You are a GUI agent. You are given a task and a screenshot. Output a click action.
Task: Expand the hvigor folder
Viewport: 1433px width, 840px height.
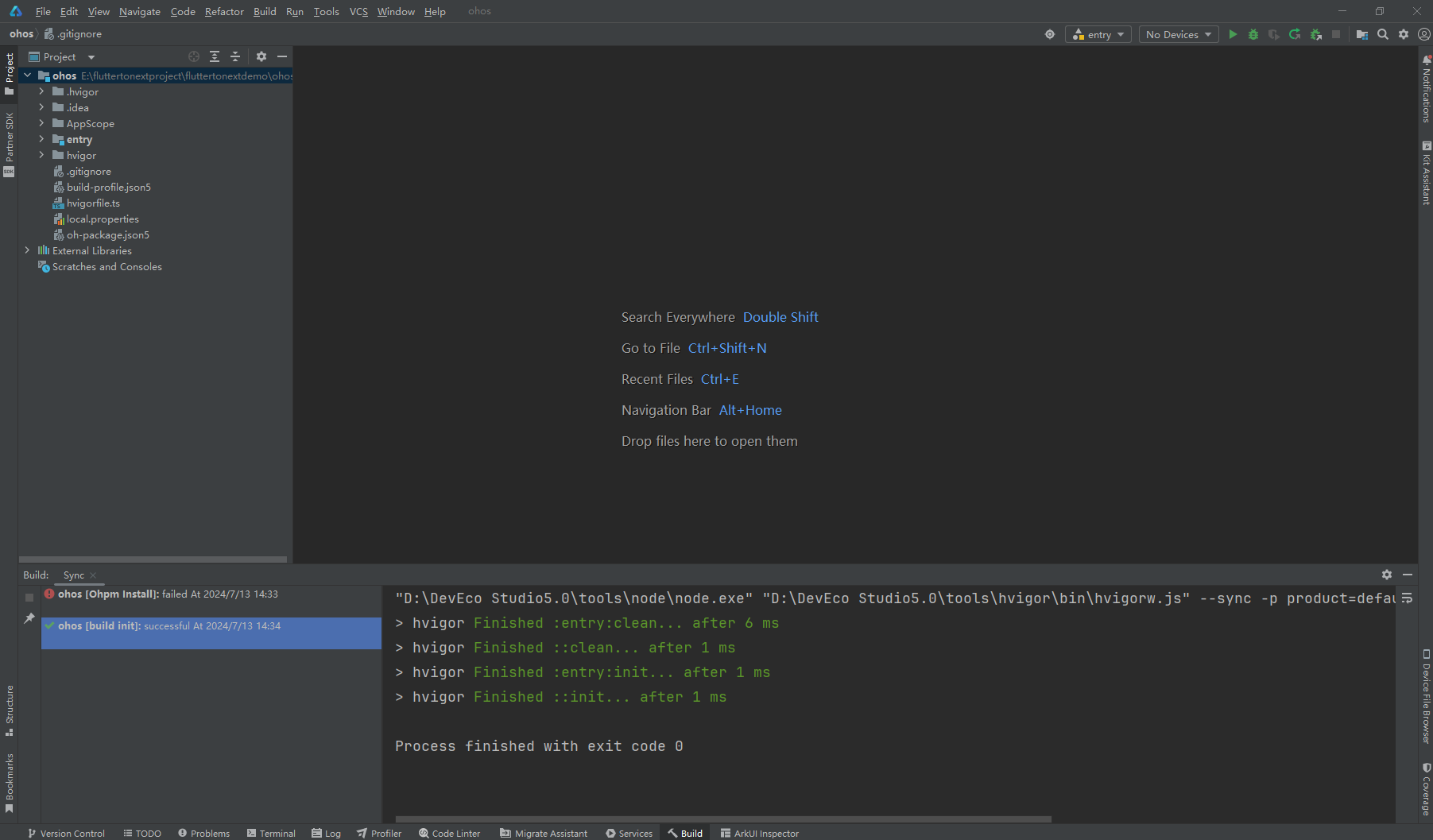(x=41, y=155)
